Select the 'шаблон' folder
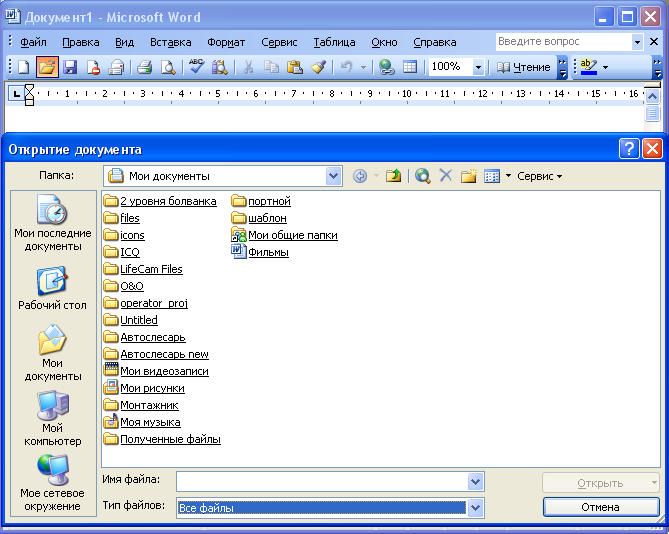The height and width of the screenshot is (534, 669). (x=259, y=218)
